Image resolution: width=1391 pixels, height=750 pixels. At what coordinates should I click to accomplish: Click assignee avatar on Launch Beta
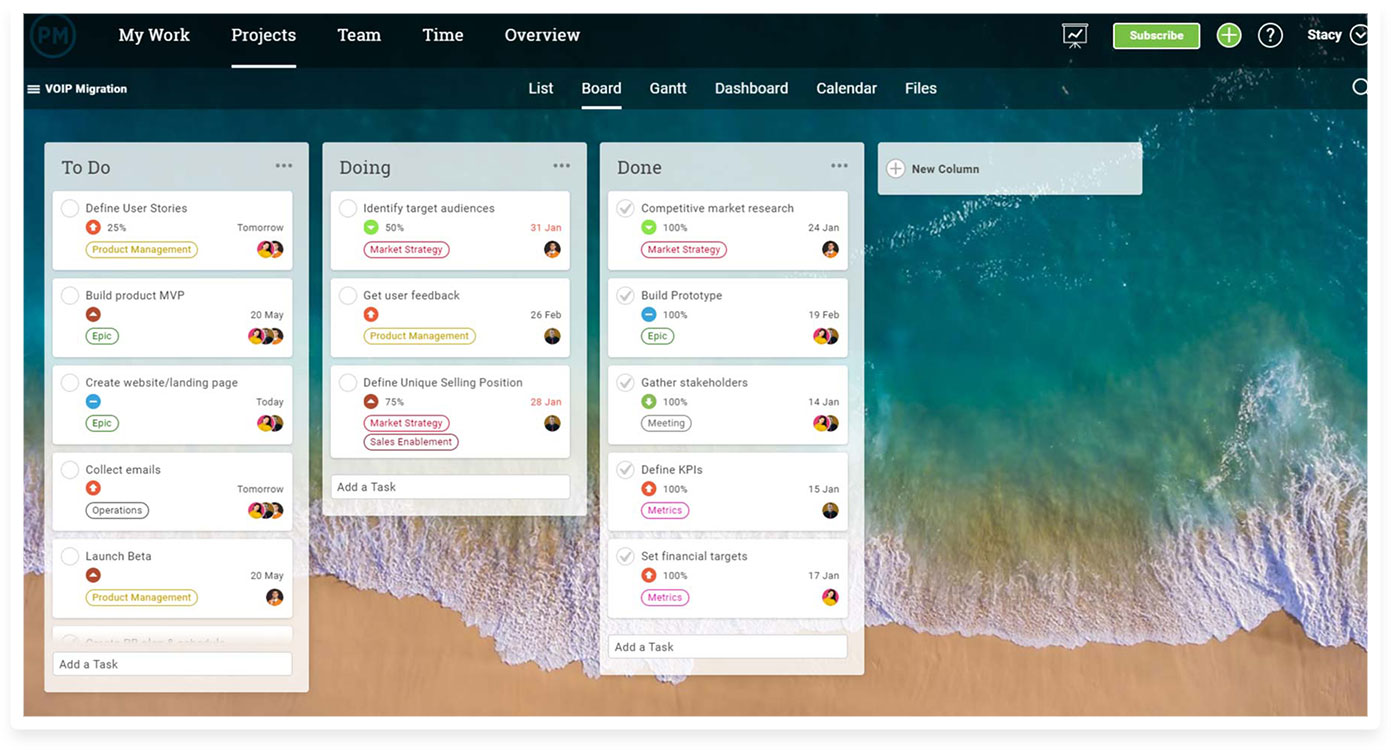pos(275,598)
